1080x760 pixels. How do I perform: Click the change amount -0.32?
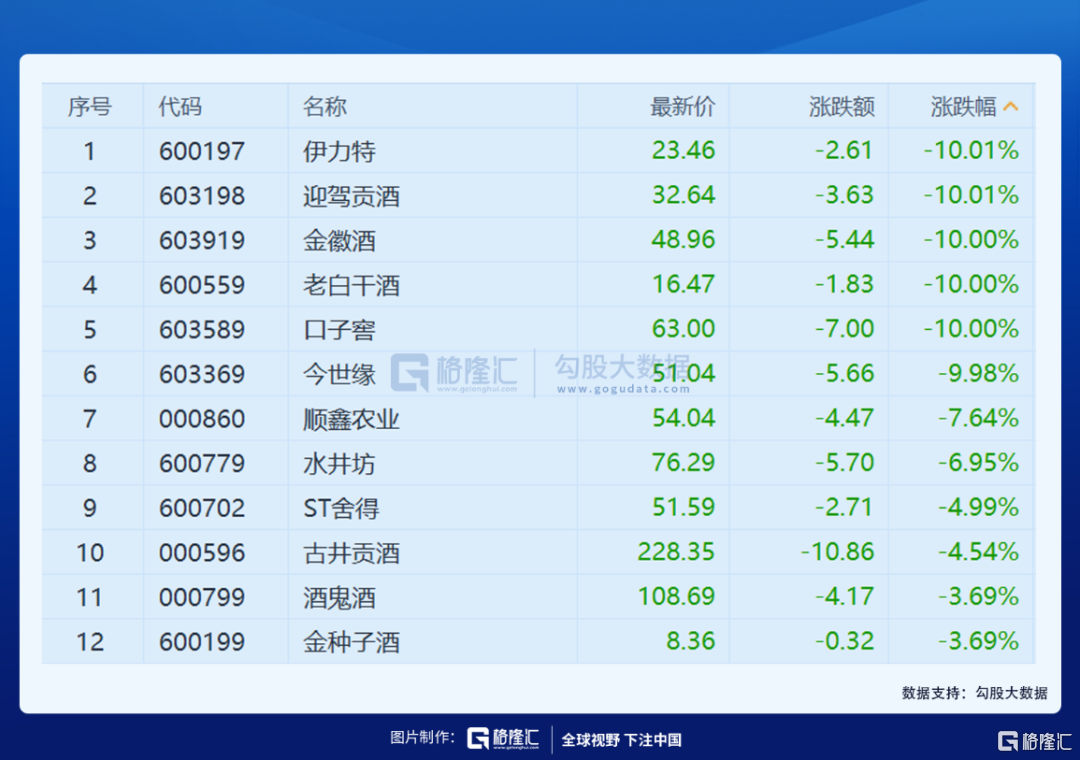844,641
